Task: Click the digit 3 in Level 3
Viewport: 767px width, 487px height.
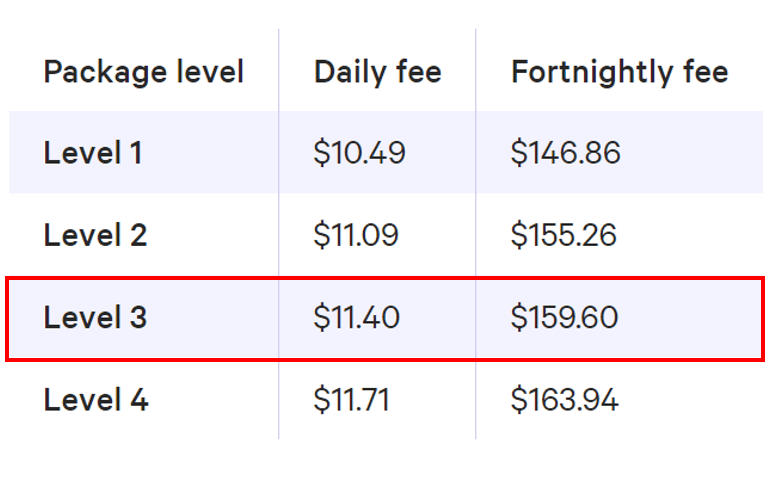Action: 138,317
